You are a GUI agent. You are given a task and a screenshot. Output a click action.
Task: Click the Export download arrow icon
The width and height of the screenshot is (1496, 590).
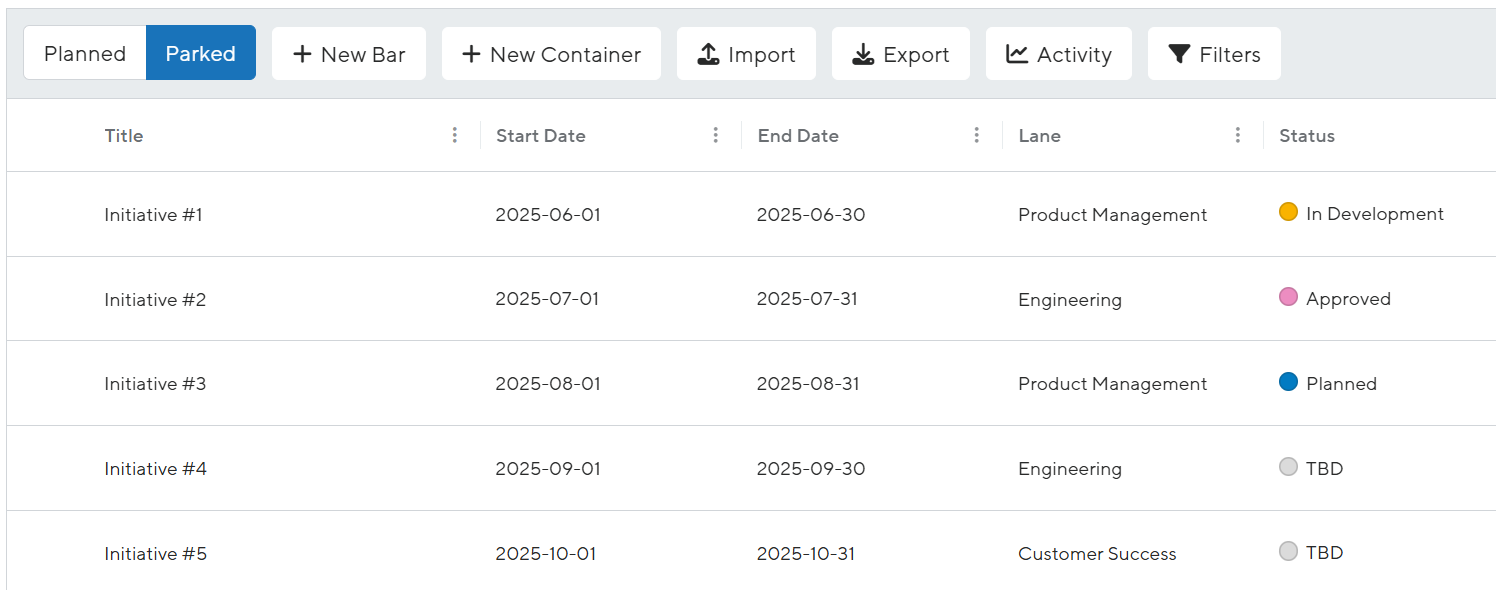tap(863, 54)
